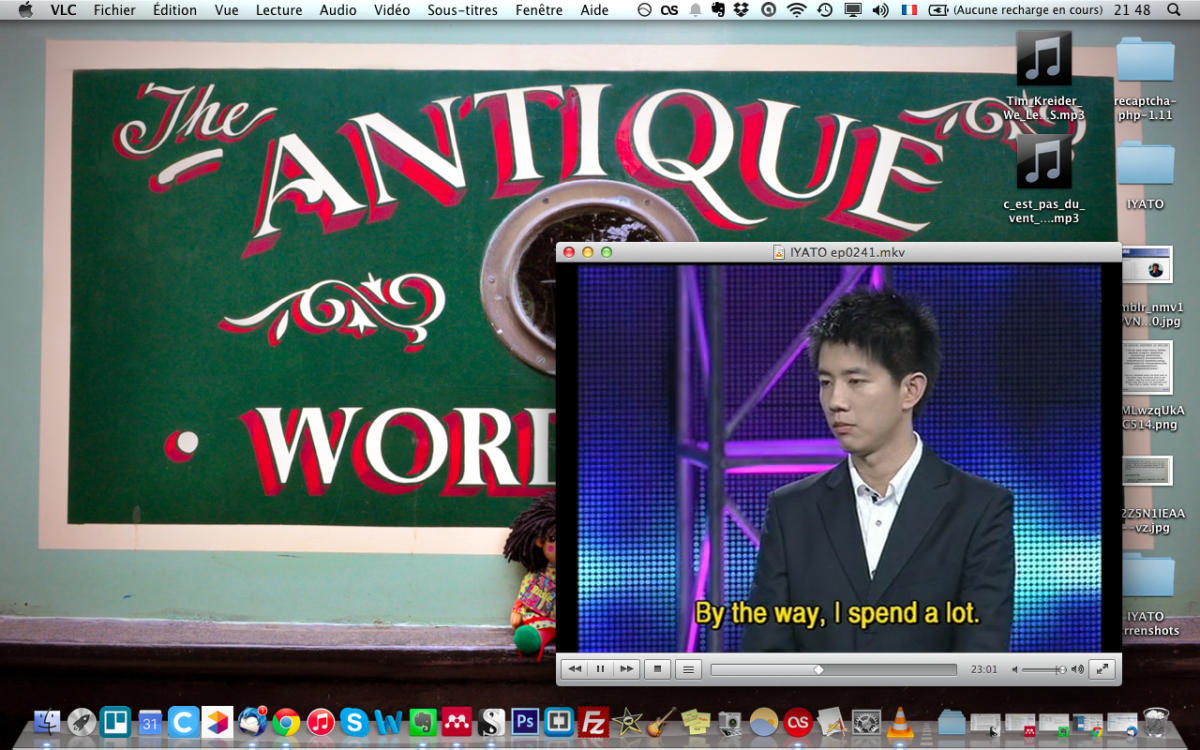Launch Photoshop from the dock

pos(525,721)
